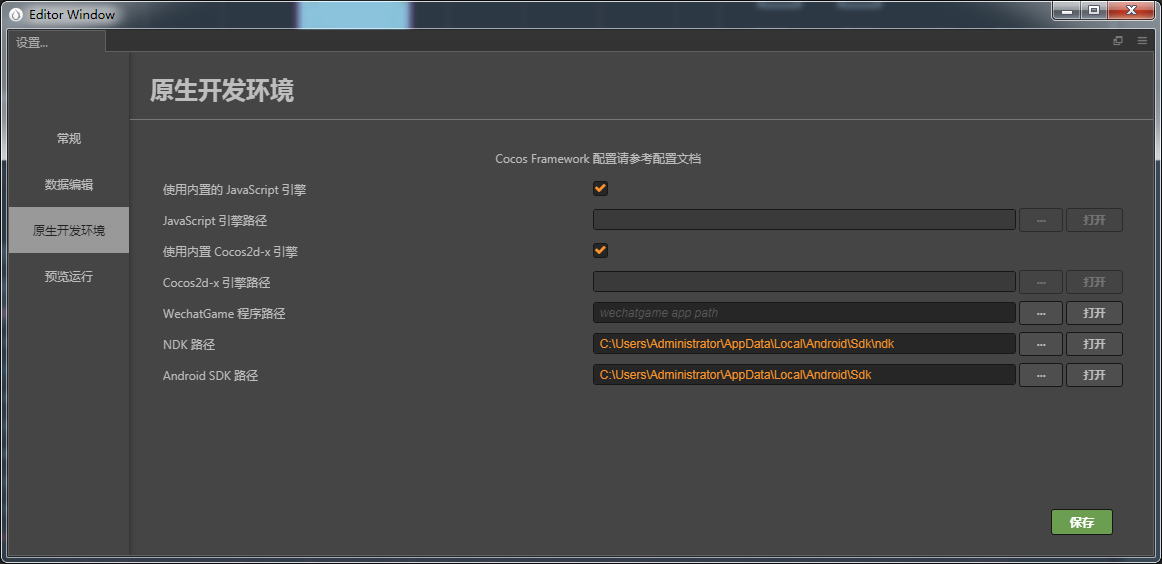Image resolution: width=1162 pixels, height=564 pixels.
Task: Uncheck 使用内置 Cocos2d-x 引擎 checkbox
Action: 600,251
